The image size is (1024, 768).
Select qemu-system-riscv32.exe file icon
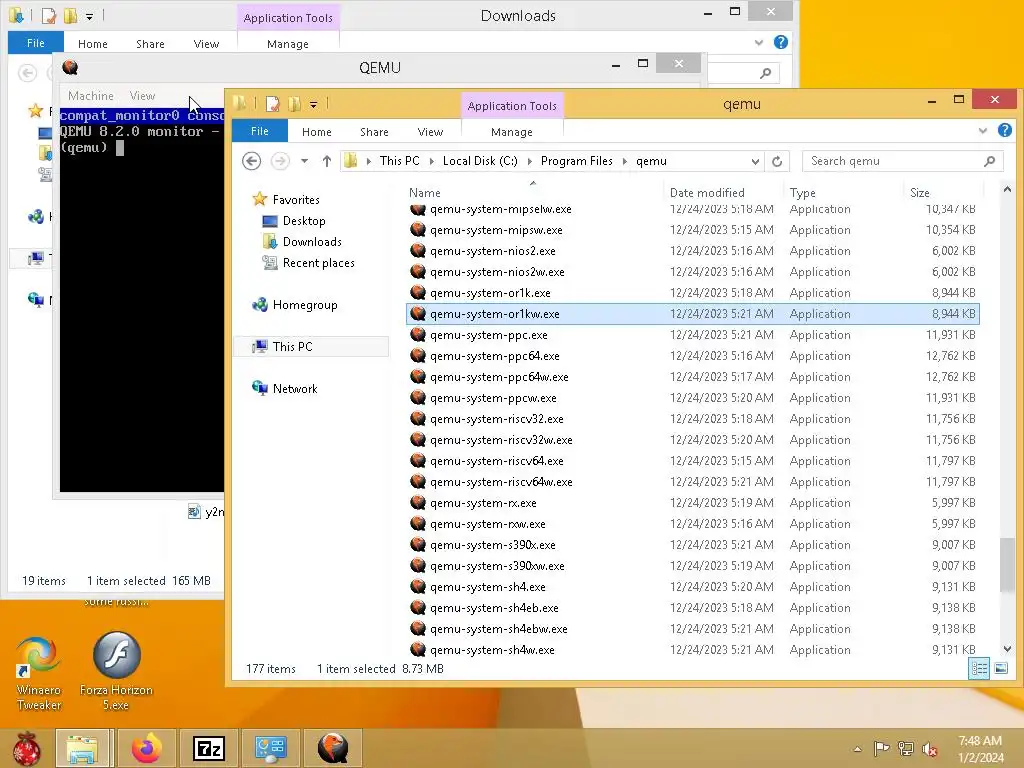418,419
